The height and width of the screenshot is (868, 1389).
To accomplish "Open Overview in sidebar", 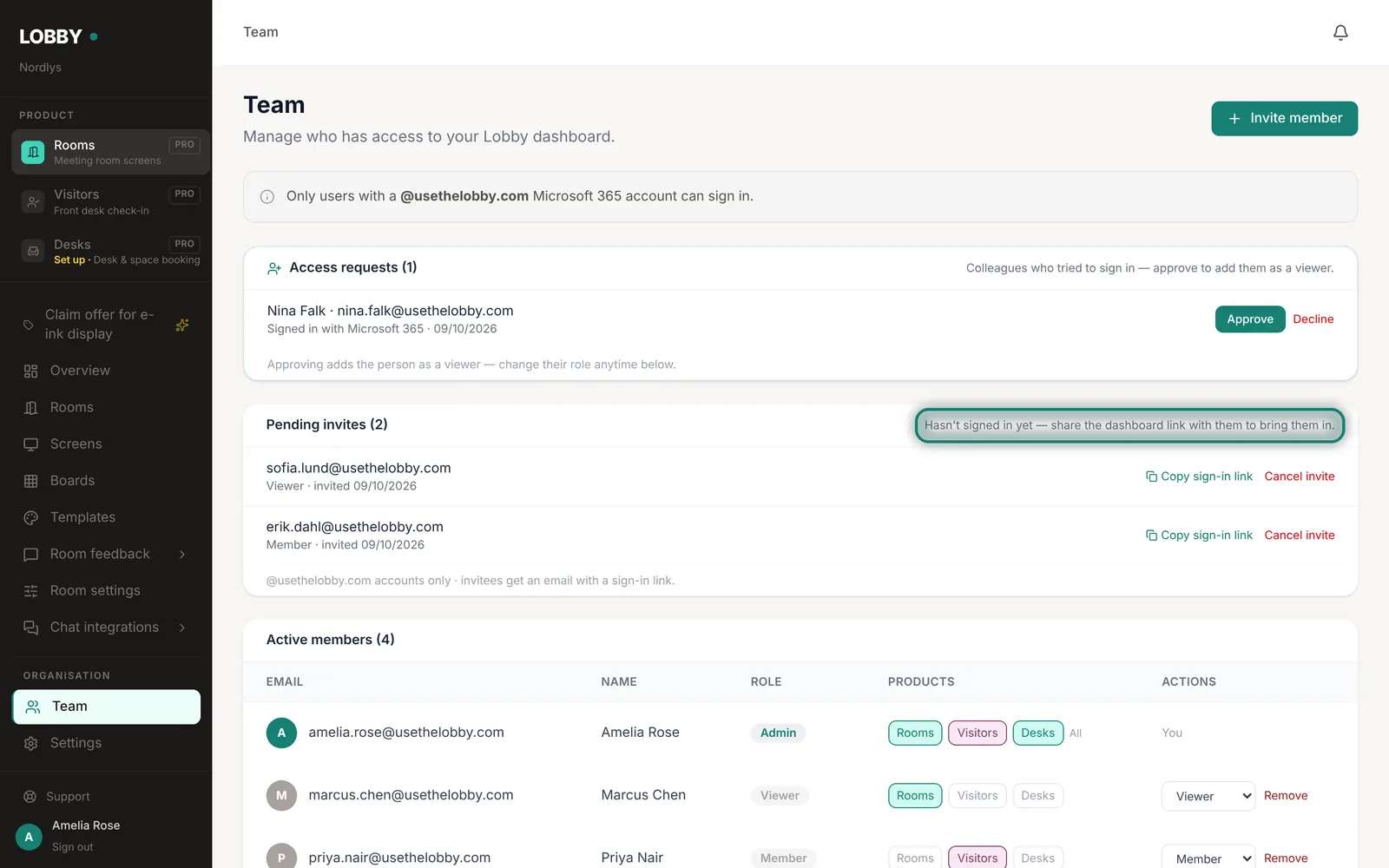I will [x=106, y=371].
